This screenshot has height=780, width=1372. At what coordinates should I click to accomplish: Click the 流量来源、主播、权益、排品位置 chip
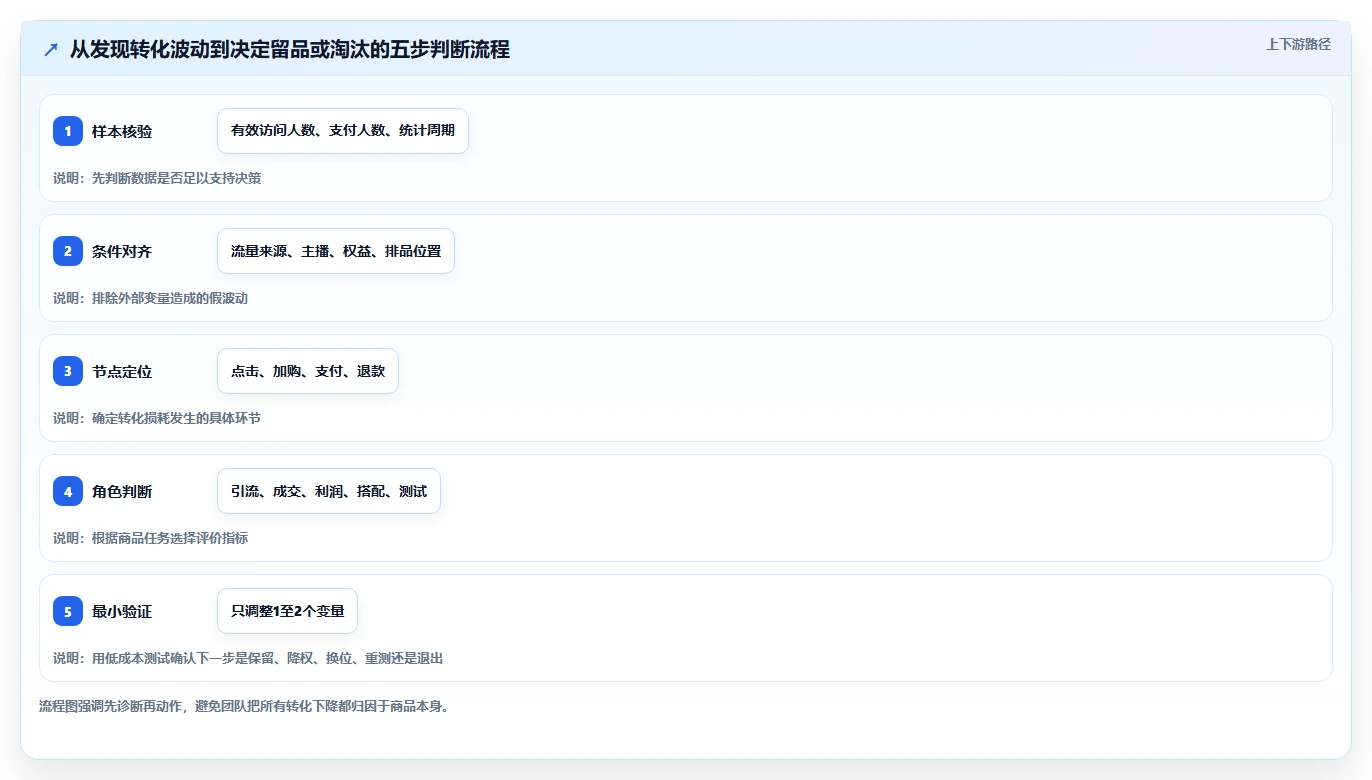[x=336, y=251]
